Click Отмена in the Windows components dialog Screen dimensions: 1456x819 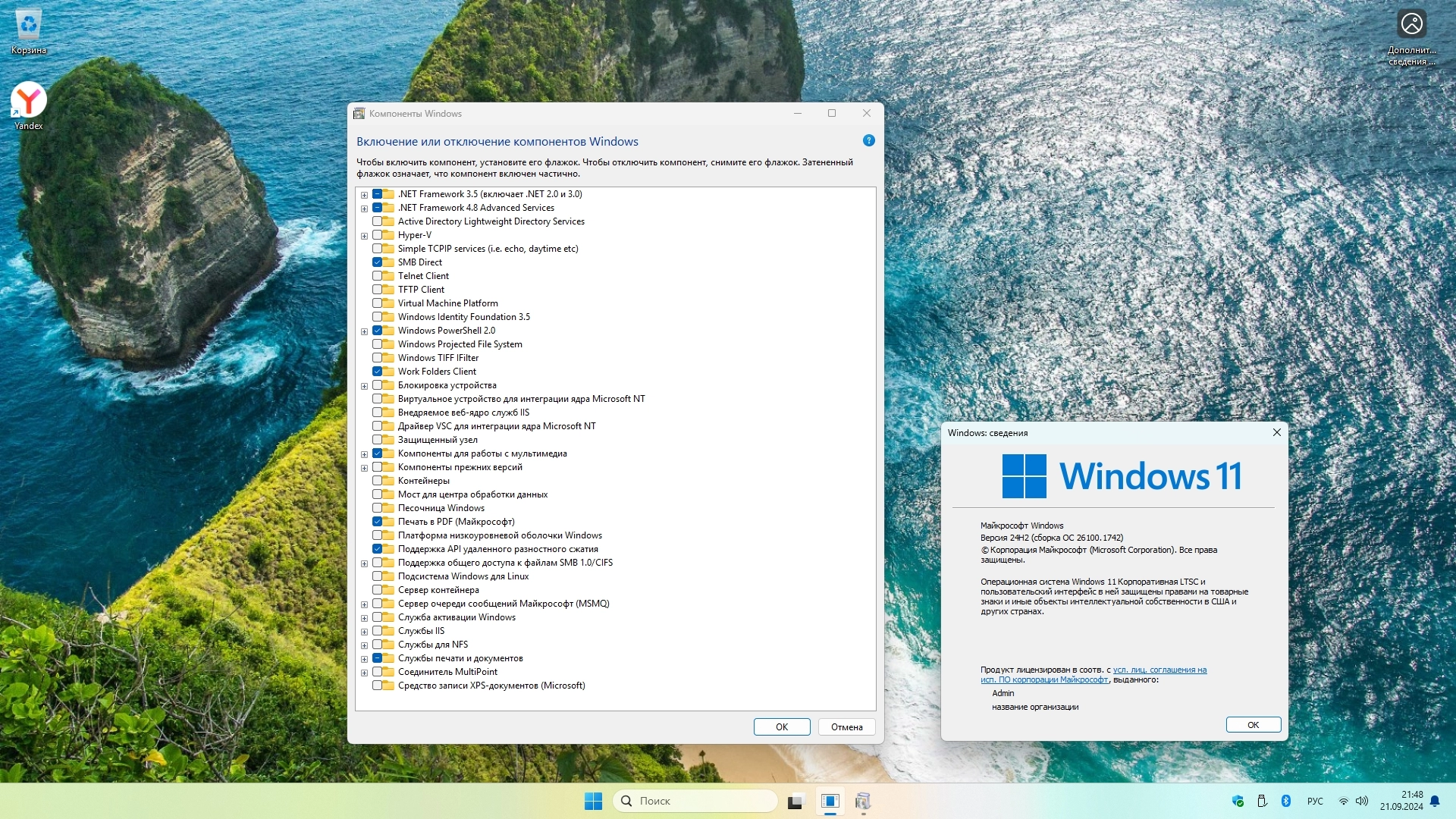coord(846,727)
